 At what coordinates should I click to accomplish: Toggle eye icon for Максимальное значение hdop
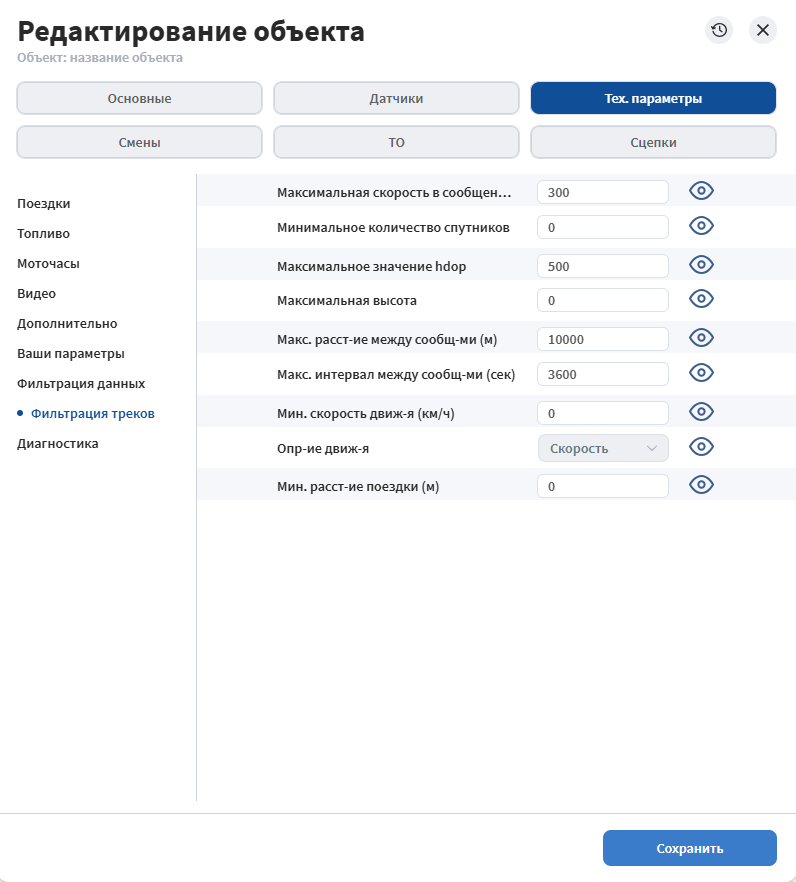701,265
